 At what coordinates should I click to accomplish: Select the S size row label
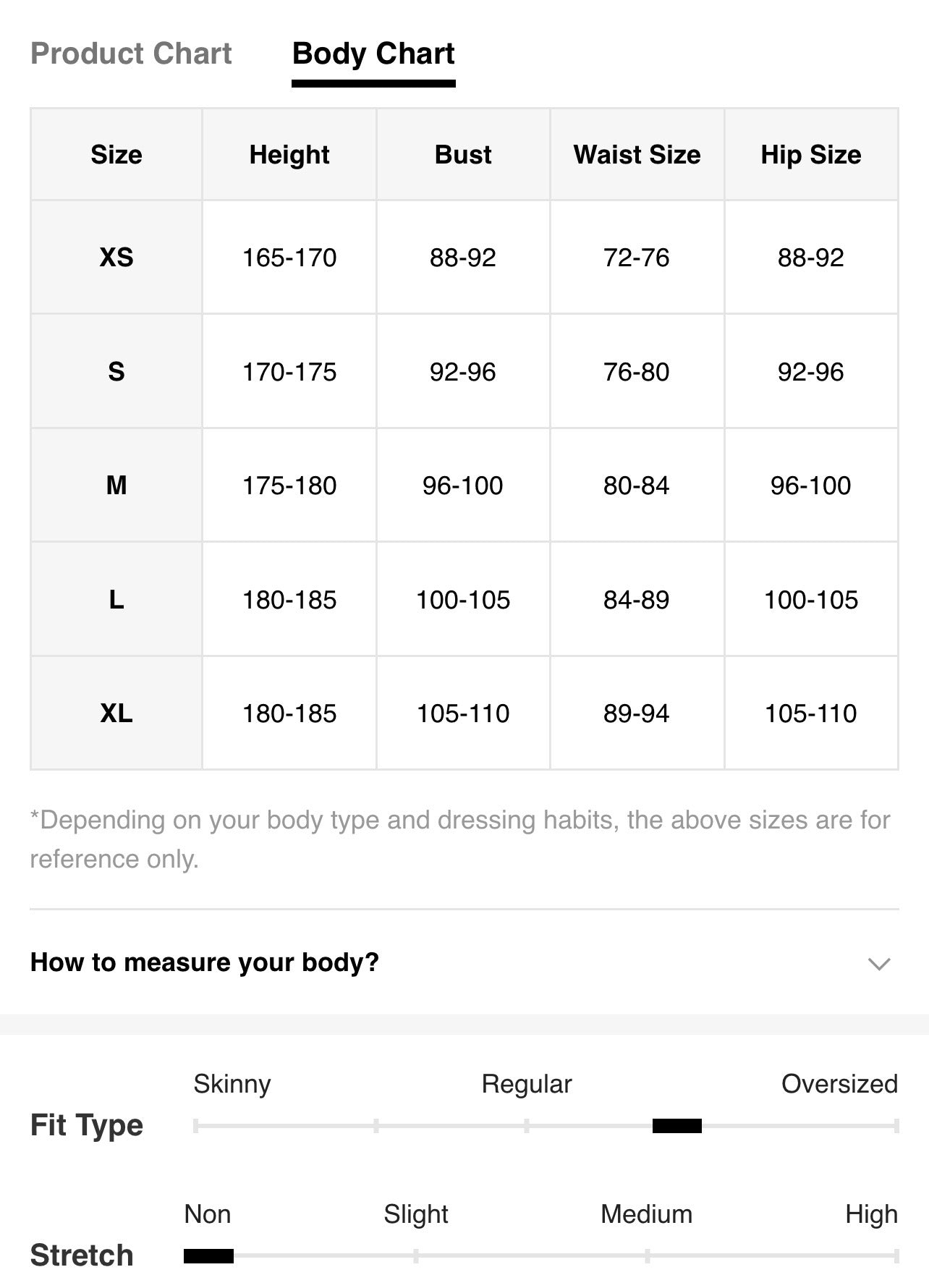pos(116,371)
